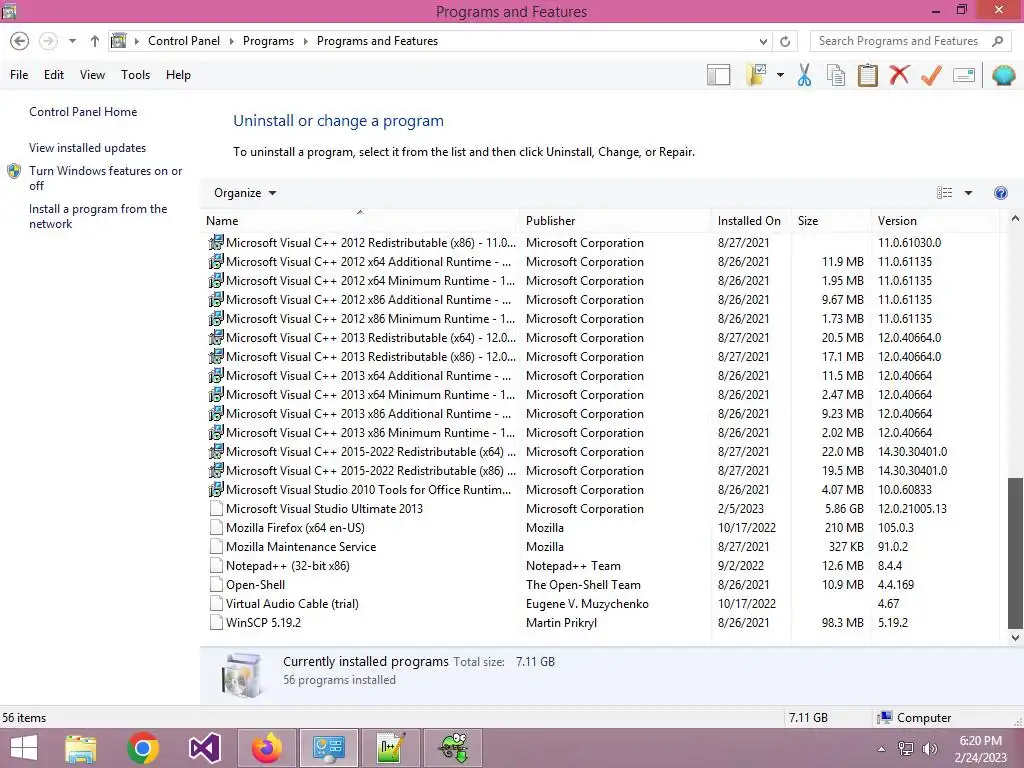
Task: Select Virtual Audio Cable (trial) entry
Action: [601, 604]
